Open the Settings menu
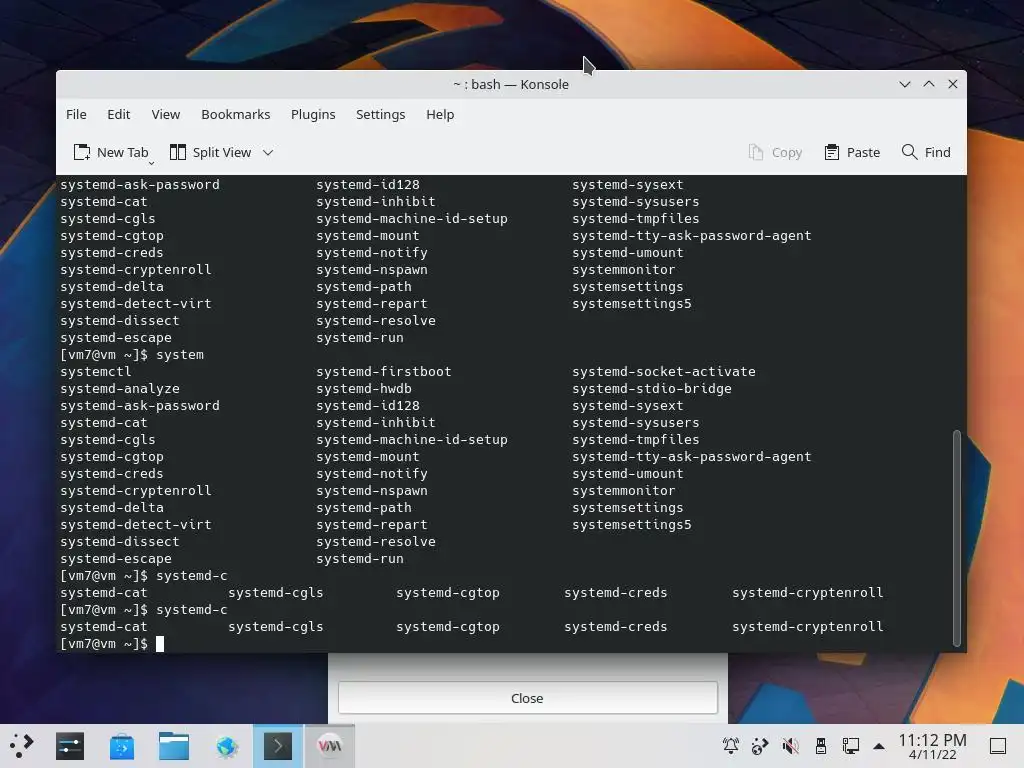 tap(381, 114)
